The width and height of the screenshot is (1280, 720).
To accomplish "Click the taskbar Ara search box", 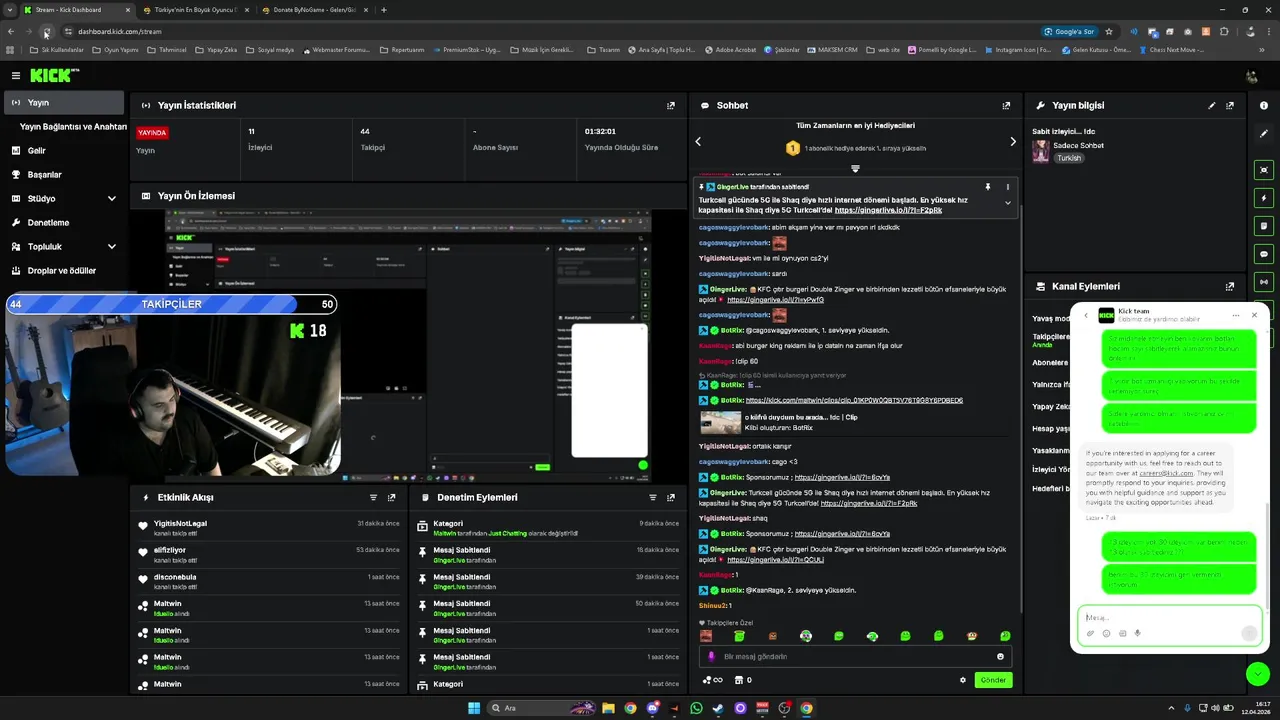I will point(540,708).
